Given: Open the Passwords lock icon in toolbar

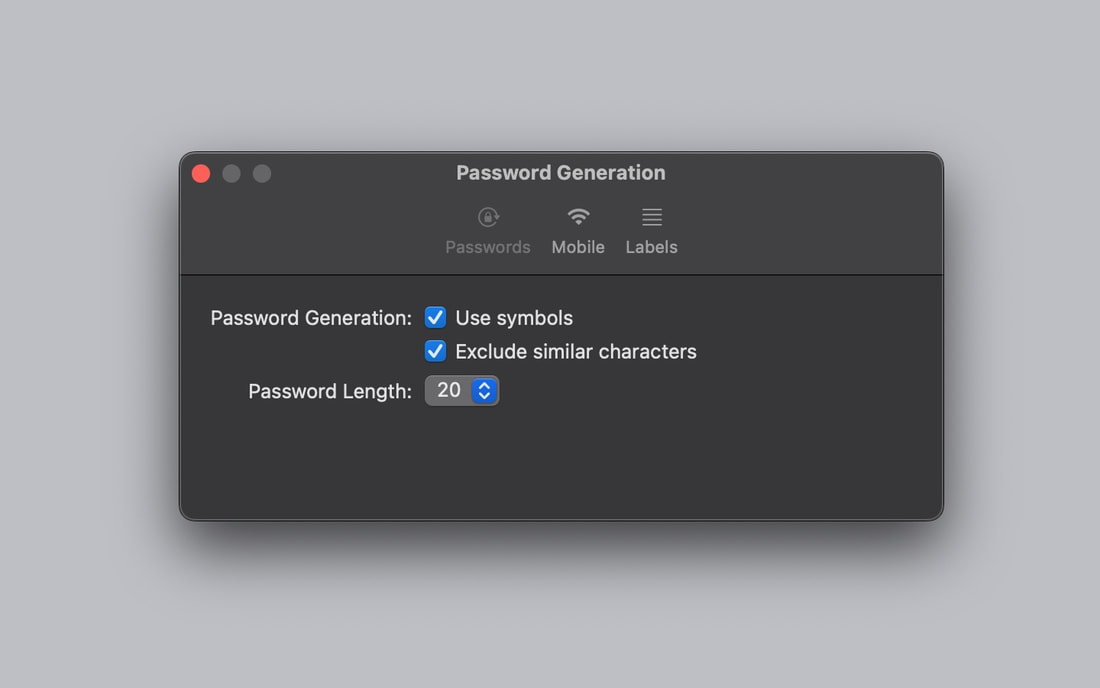Looking at the screenshot, I should pyautogui.click(x=488, y=217).
